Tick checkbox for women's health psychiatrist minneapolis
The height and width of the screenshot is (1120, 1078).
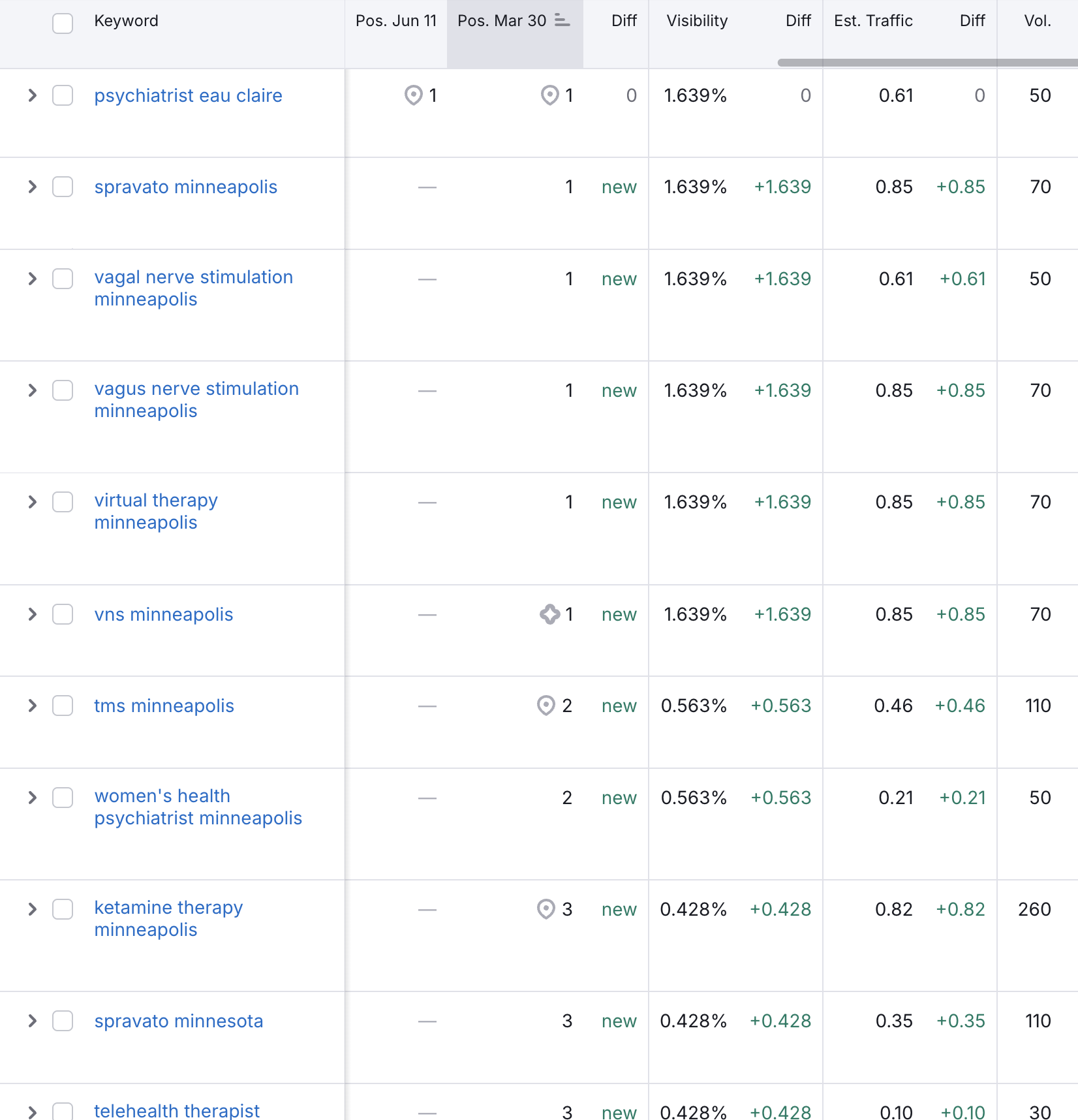pos(63,798)
